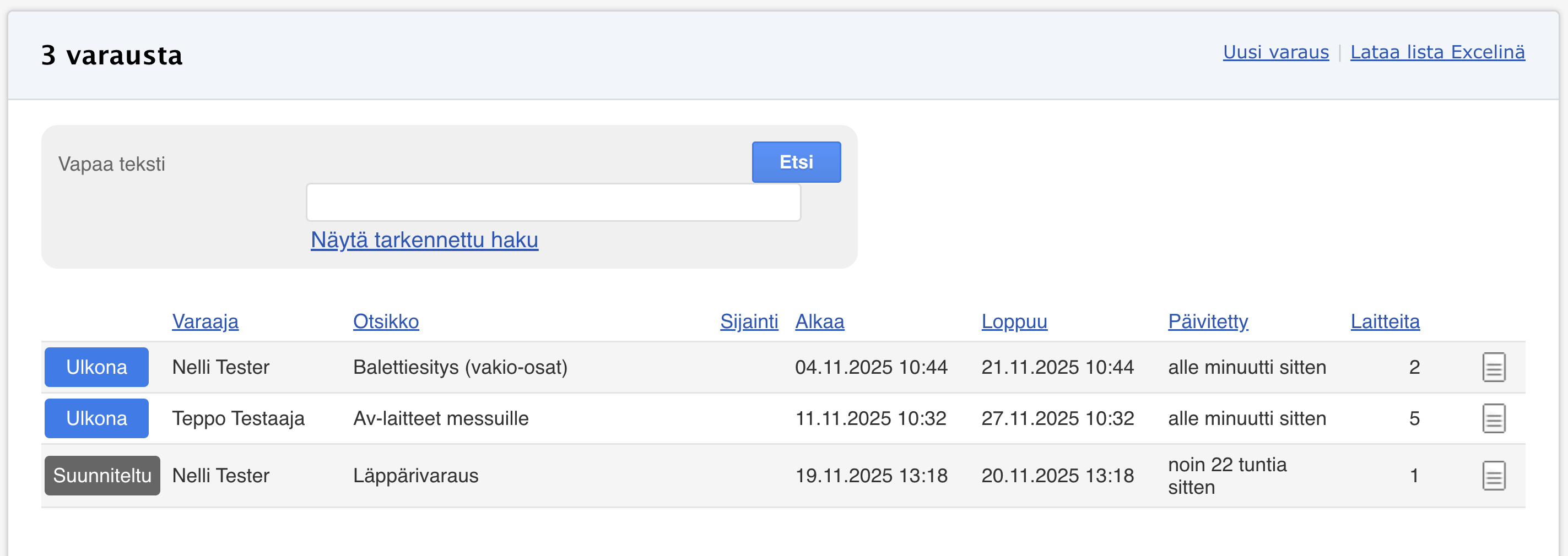
Task: Sort table by Otsikko column
Action: point(386,321)
